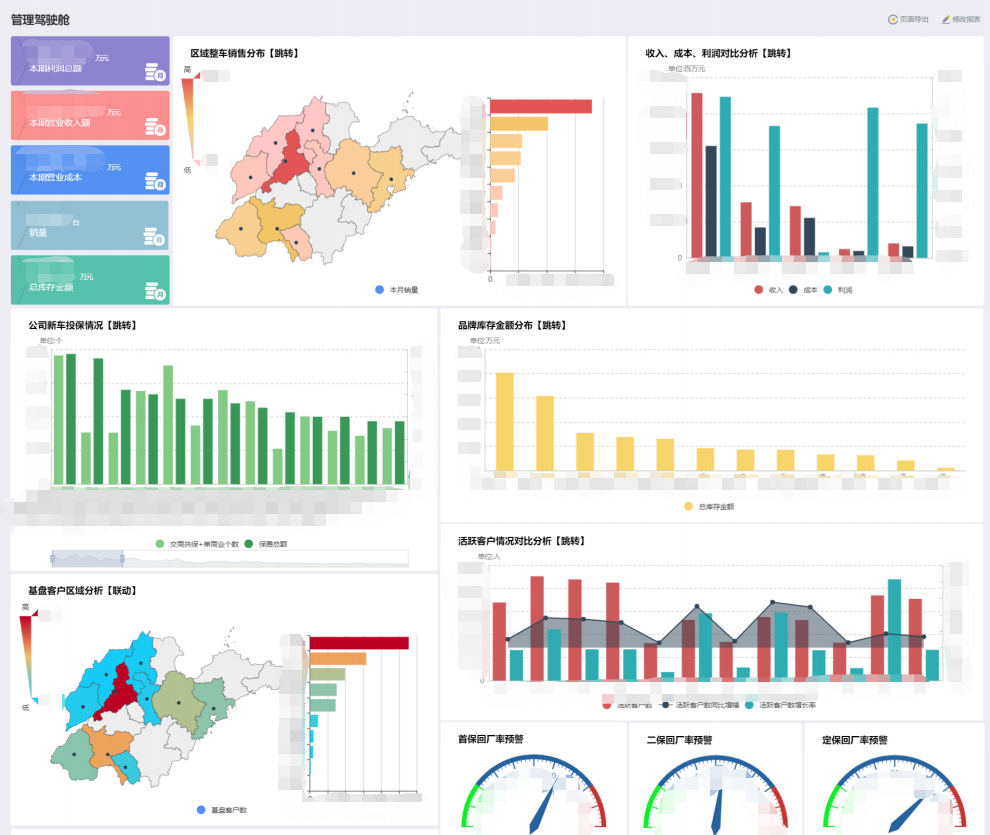
Task: Toggle the 利润 legend item
Action: [x=838, y=290]
